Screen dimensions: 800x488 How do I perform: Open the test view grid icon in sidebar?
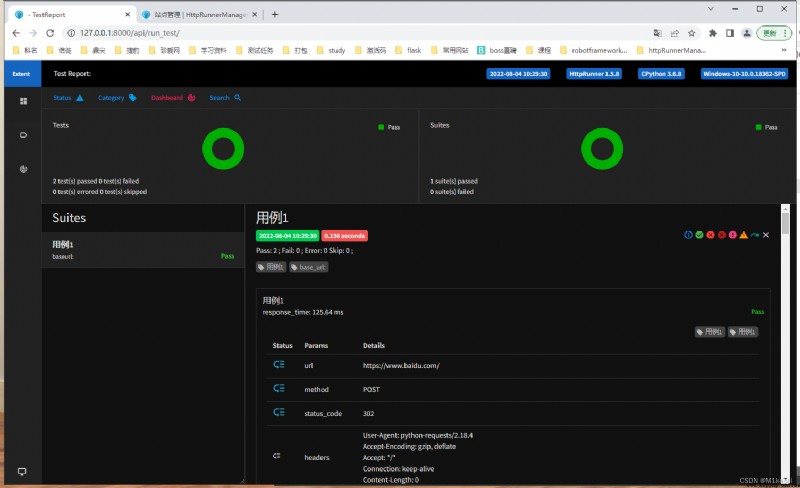click(x=23, y=101)
